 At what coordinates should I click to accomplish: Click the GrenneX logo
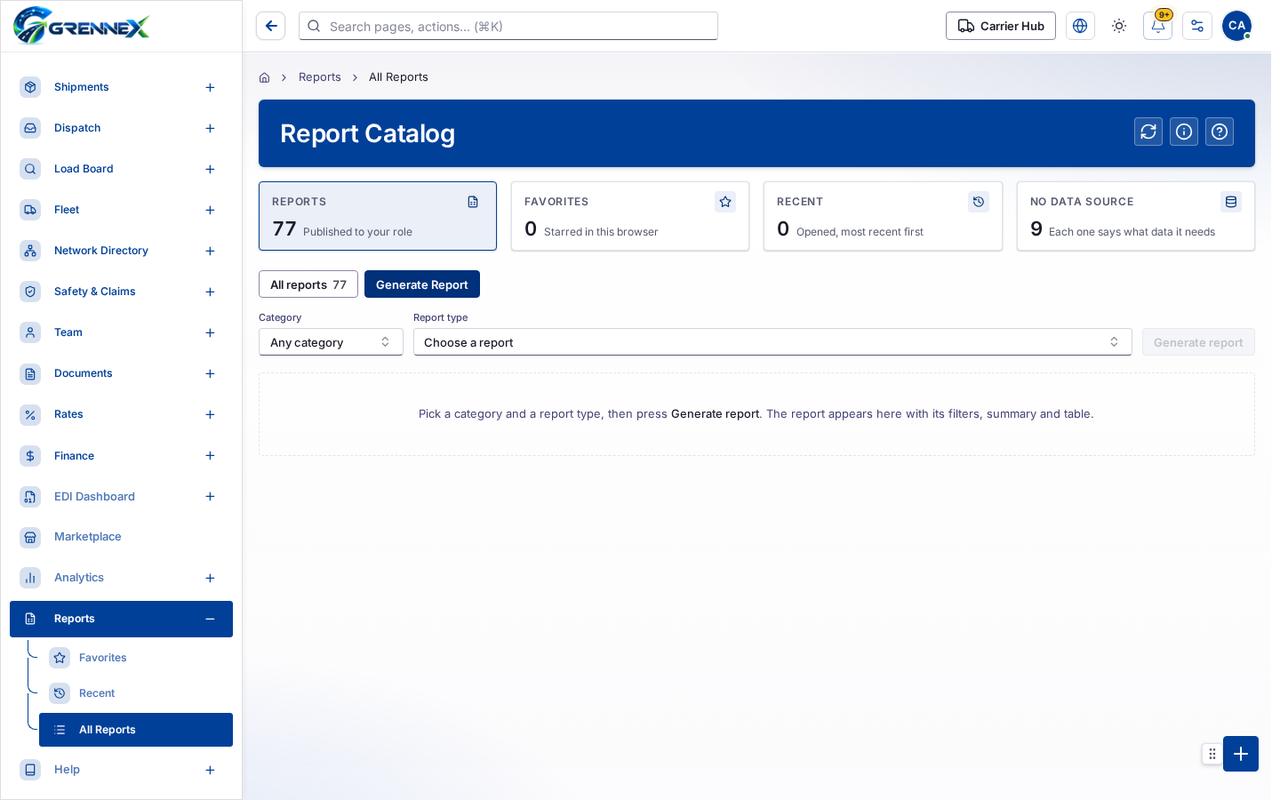82,26
